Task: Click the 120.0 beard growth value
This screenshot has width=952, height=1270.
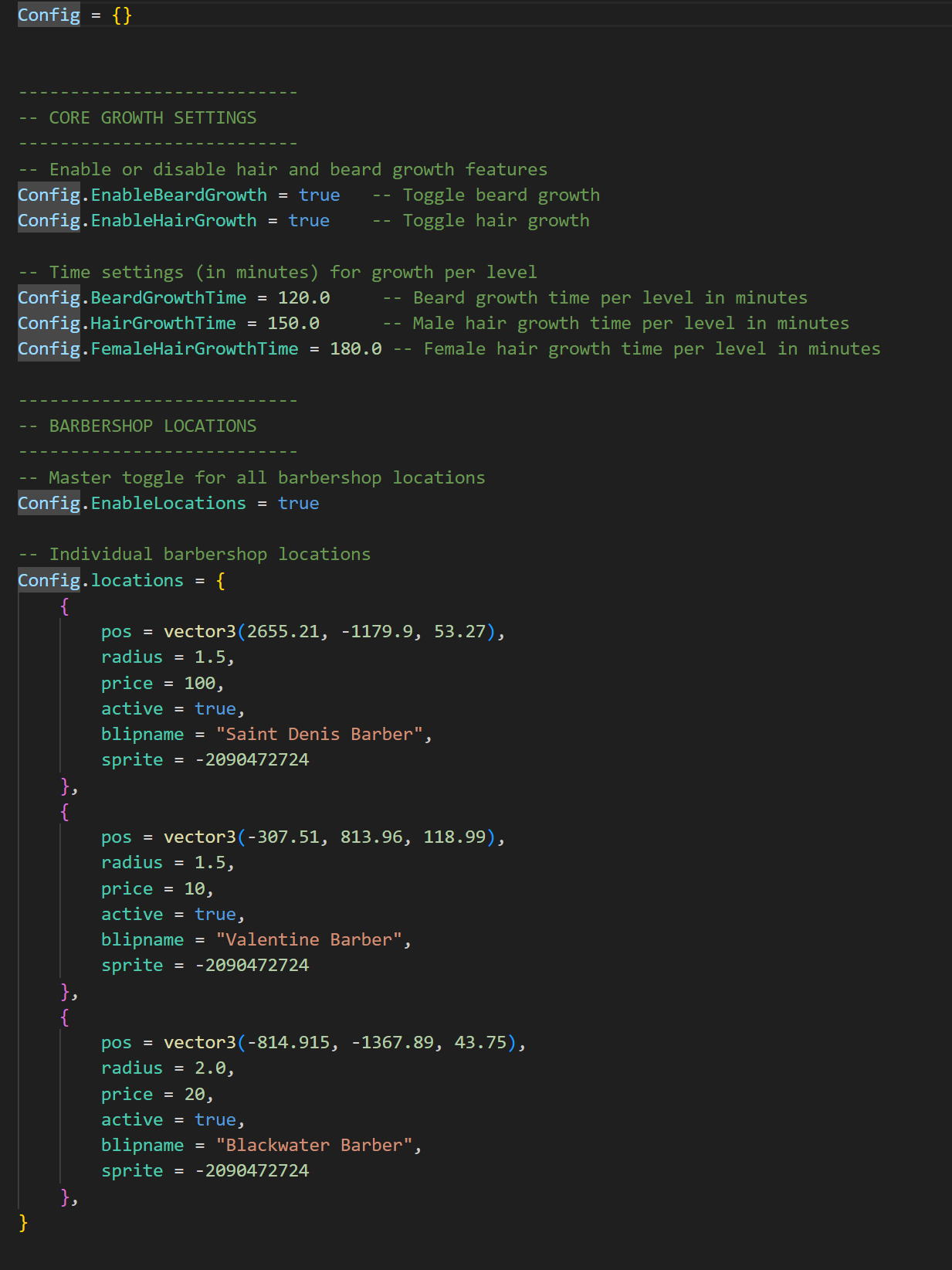Action: click(x=303, y=297)
